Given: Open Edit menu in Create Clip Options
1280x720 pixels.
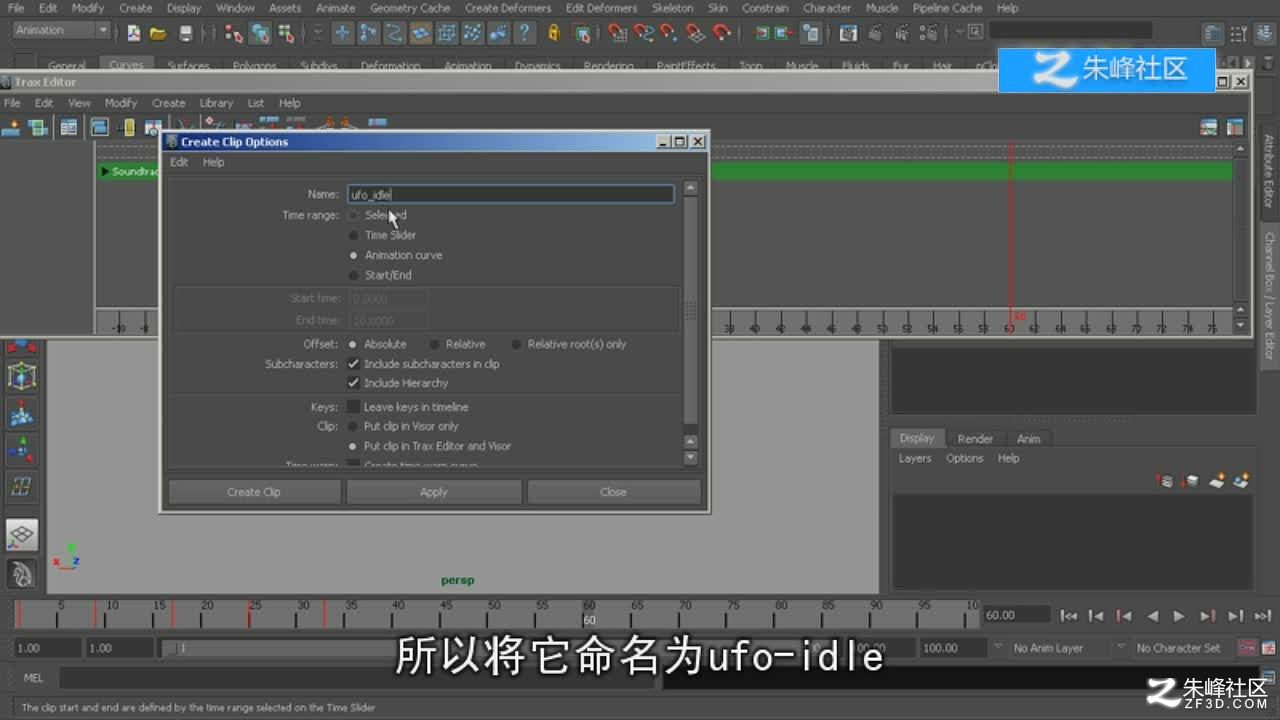Looking at the screenshot, I should pos(178,162).
